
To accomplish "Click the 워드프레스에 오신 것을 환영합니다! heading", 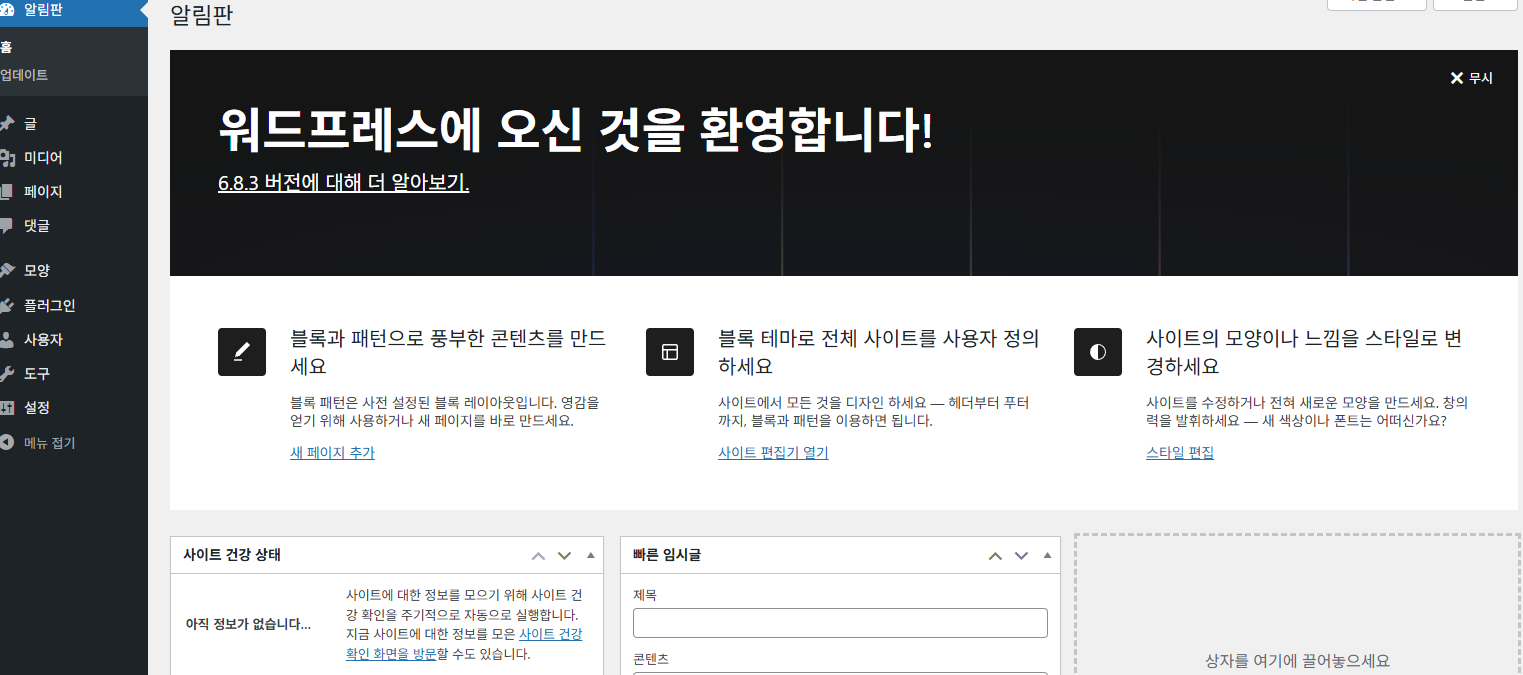I will 575,133.
